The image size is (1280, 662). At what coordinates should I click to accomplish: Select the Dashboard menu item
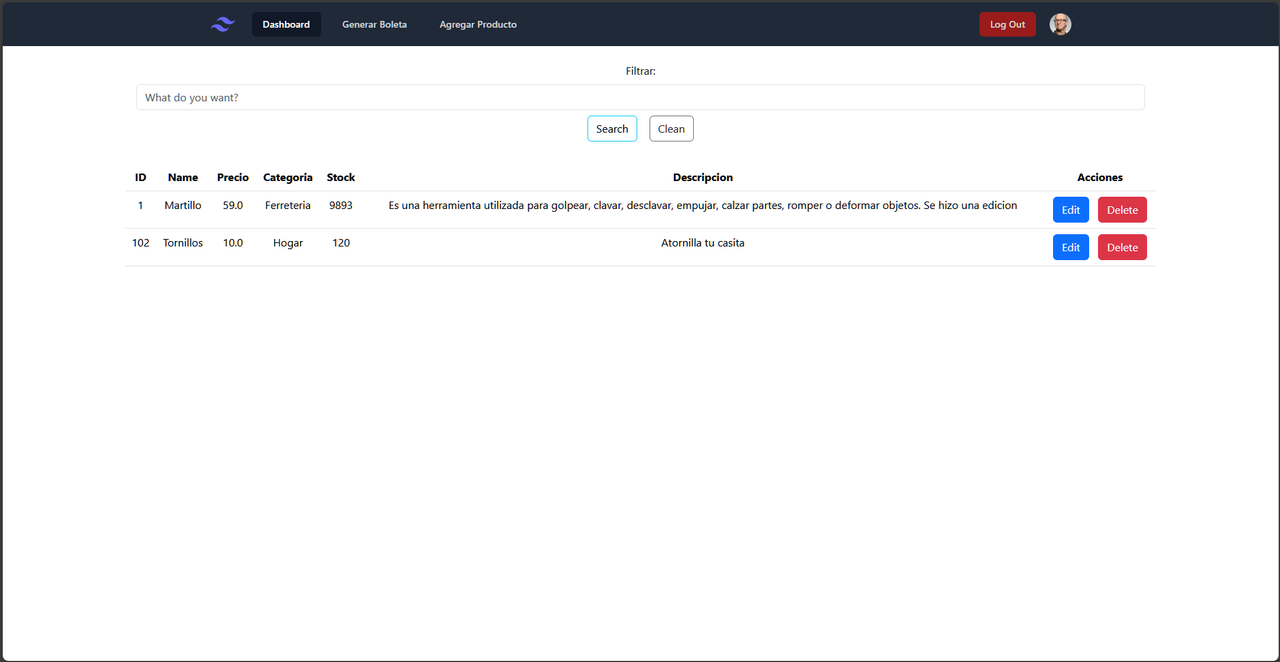286,24
